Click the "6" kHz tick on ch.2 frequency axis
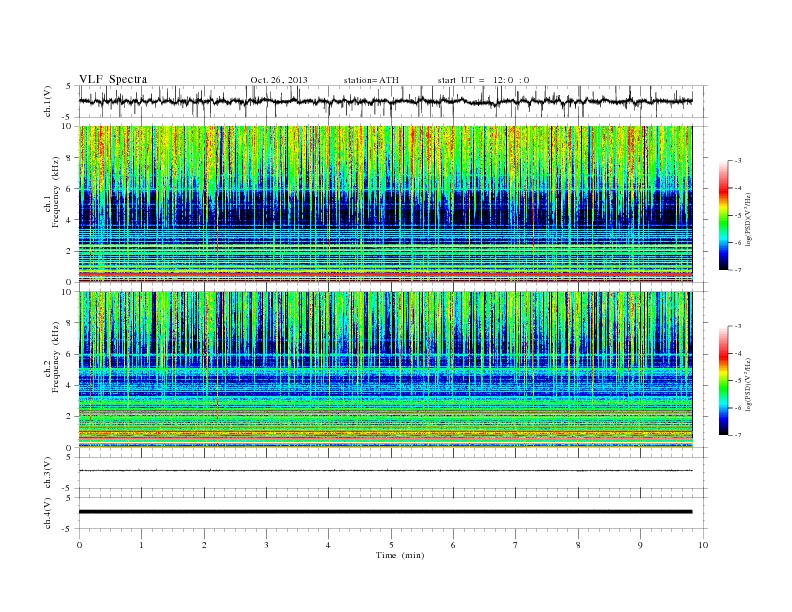Screen dimensions: 792x612 [x=69, y=354]
